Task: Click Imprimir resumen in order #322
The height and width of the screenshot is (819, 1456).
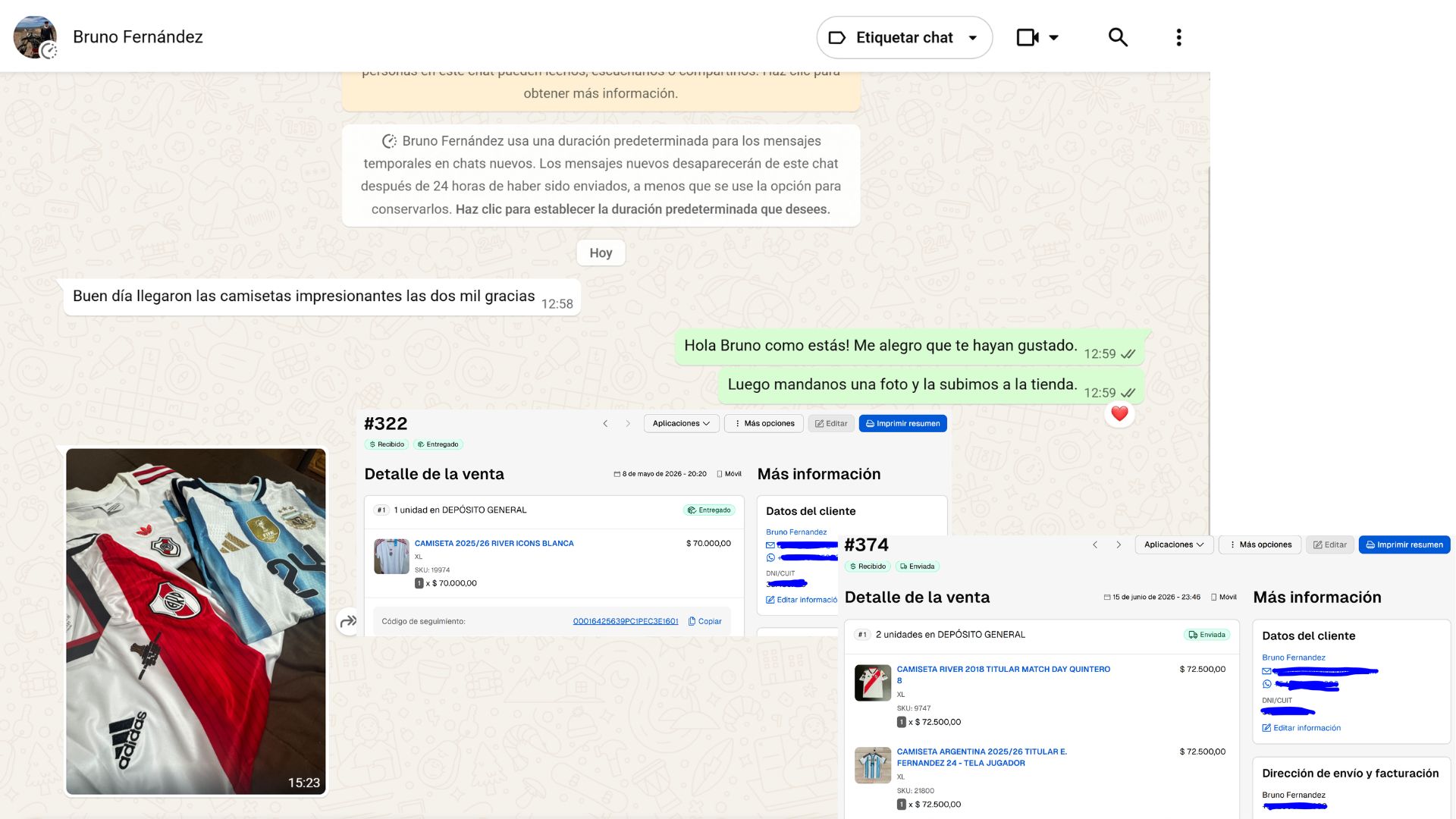Action: pyautogui.click(x=902, y=423)
